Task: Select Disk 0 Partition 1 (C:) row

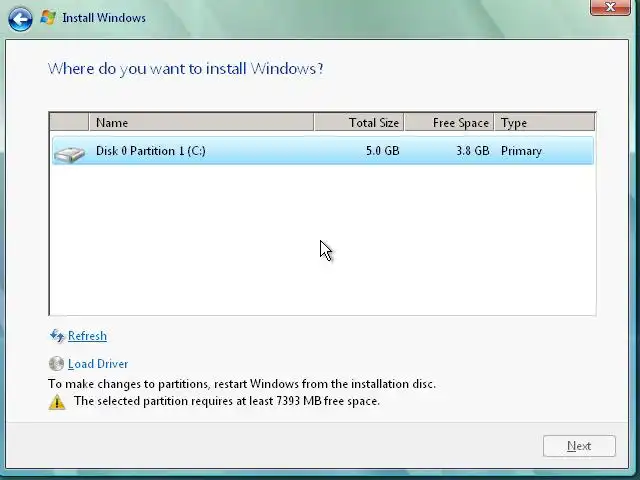Action: coord(323,151)
